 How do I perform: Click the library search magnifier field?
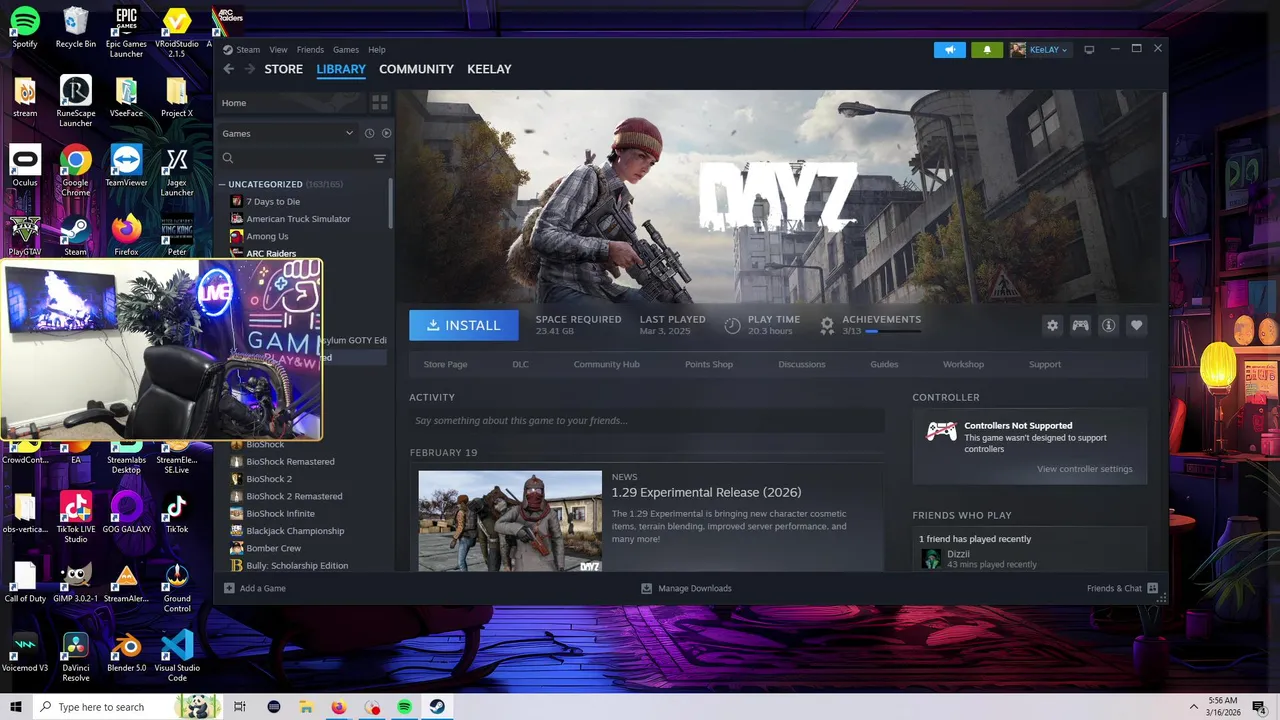pyautogui.click(x=295, y=158)
